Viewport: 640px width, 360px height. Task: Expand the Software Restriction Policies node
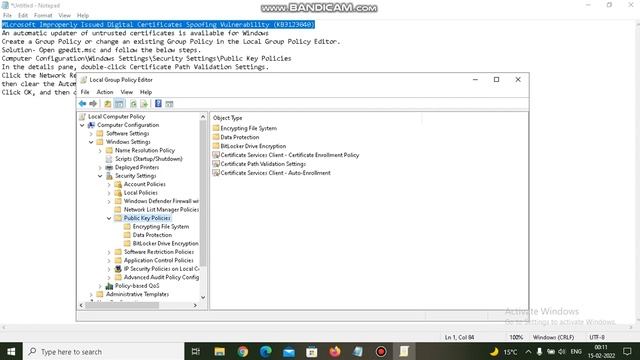point(109,252)
